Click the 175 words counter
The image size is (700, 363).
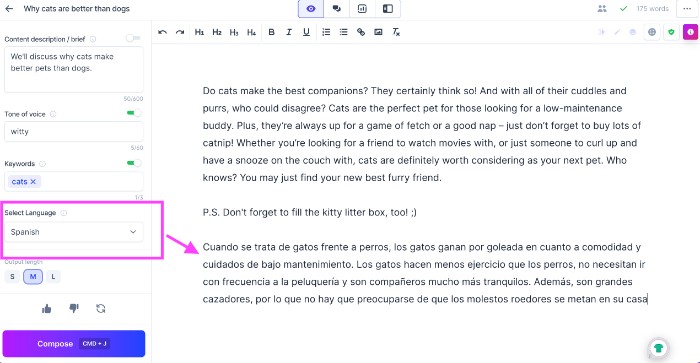pos(652,8)
